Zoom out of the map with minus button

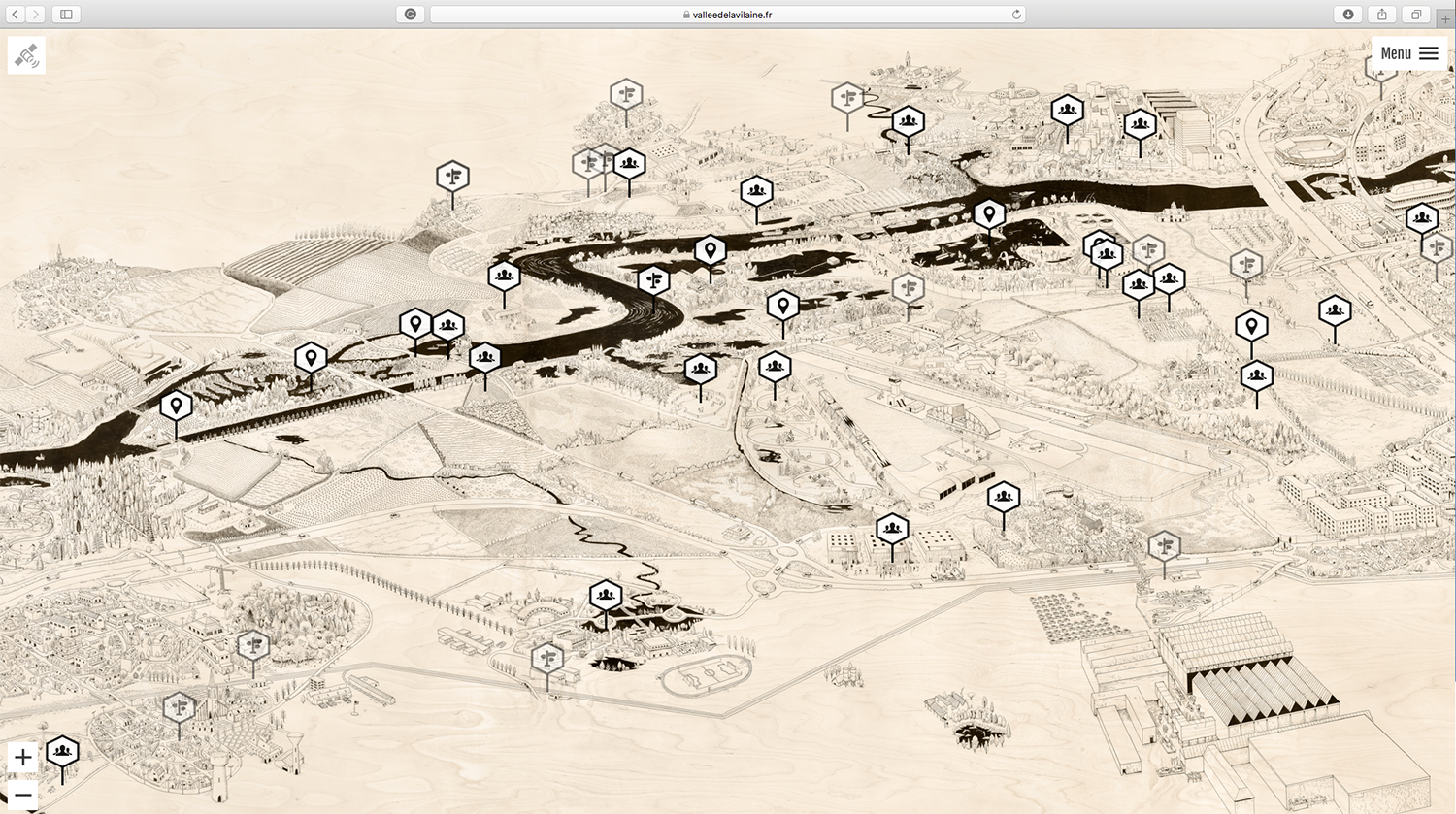[x=22, y=795]
